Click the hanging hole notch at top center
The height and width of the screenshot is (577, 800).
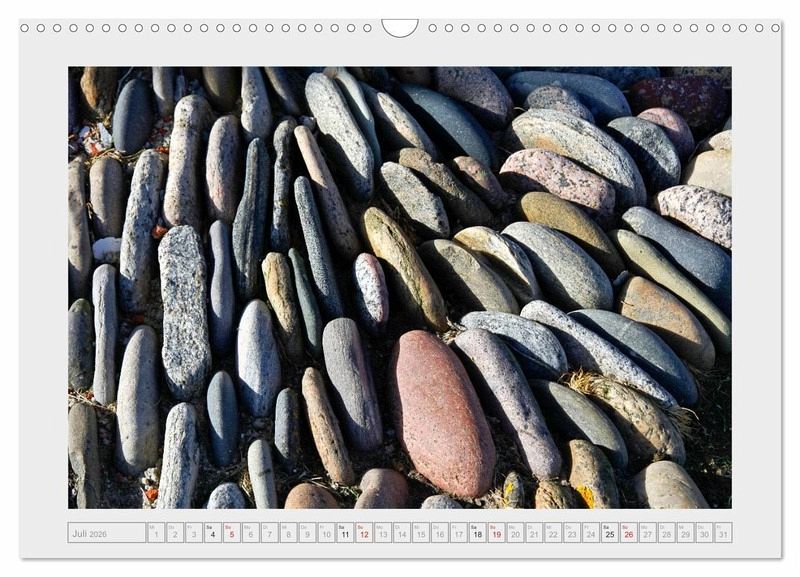[400, 27]
